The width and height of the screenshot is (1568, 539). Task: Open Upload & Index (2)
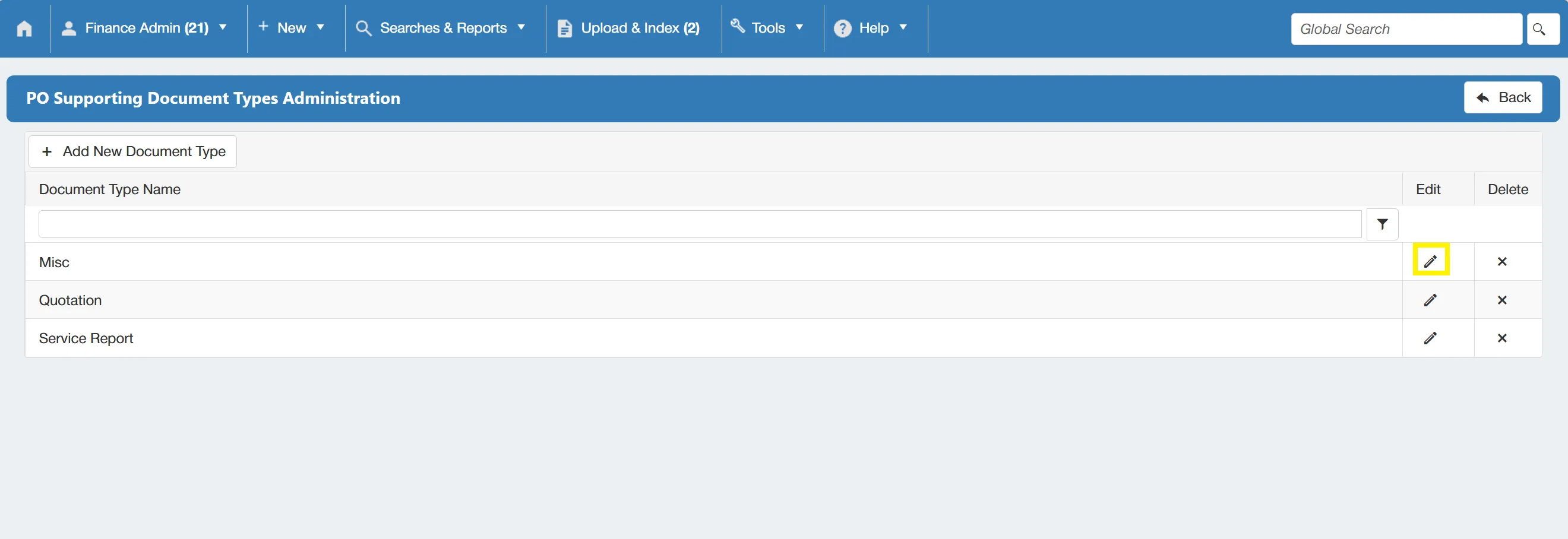click(629, 28)
